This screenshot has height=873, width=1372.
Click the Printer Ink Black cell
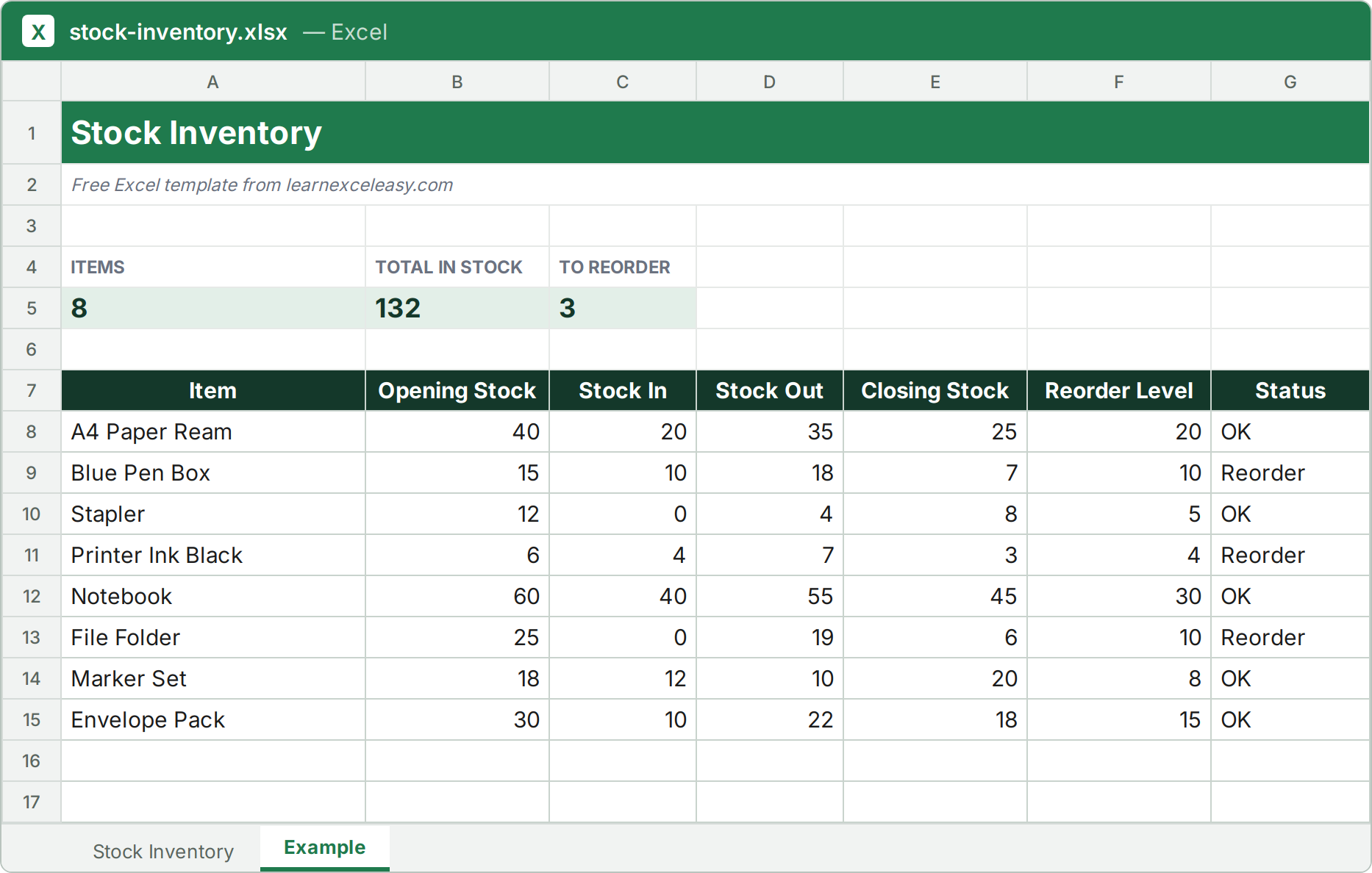click(x=213, y=555)
